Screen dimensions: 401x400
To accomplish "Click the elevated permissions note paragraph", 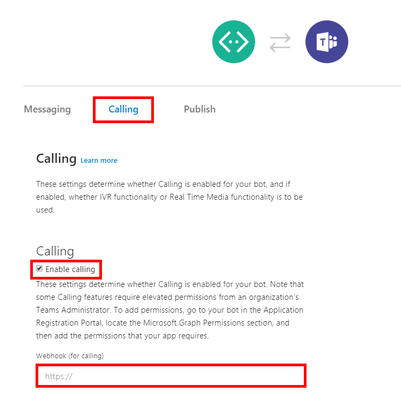I will (x=170, y=310).
